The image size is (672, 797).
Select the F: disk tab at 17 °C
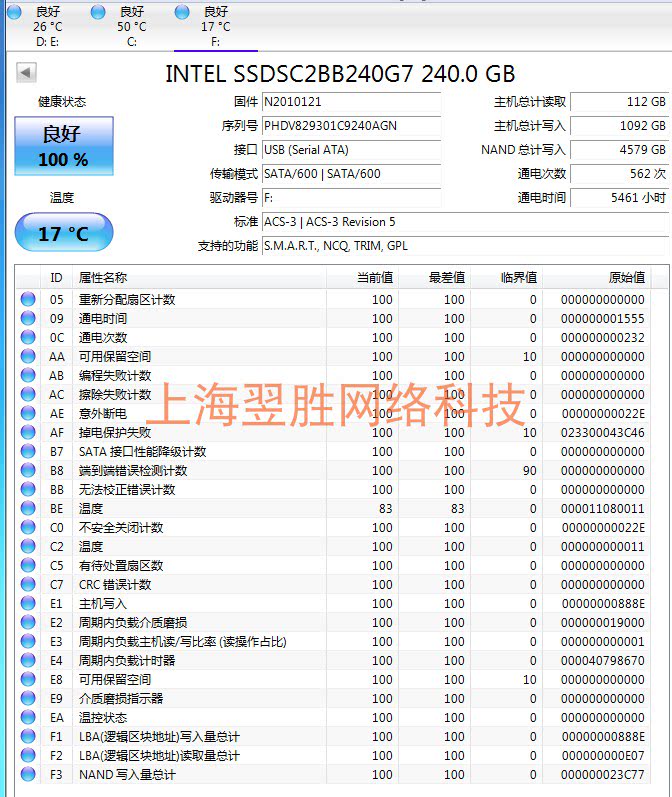[216, 26]
